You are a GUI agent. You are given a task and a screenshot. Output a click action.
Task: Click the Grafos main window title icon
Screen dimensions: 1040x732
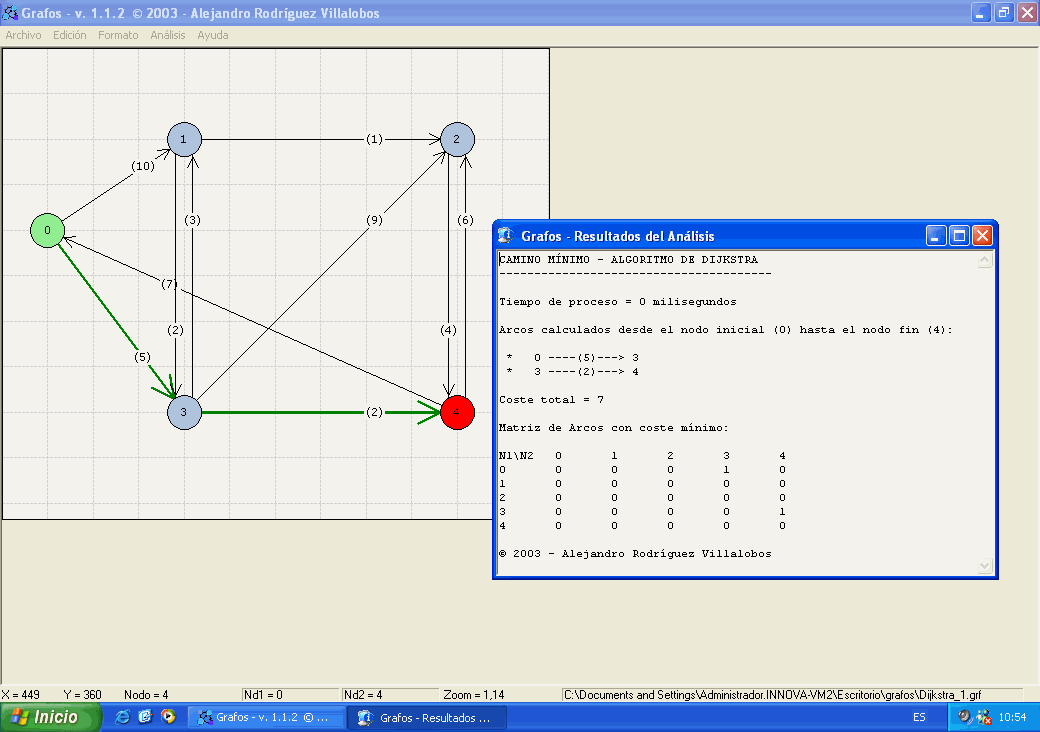tap(10, 13)
